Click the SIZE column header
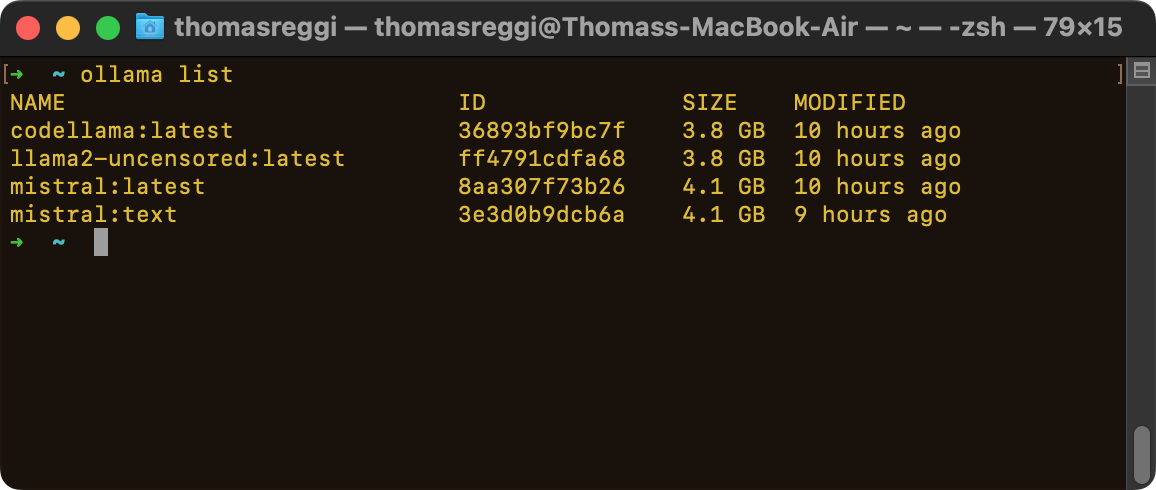The height and width of the screenshot is (490, 1156). tap(710, 102)
